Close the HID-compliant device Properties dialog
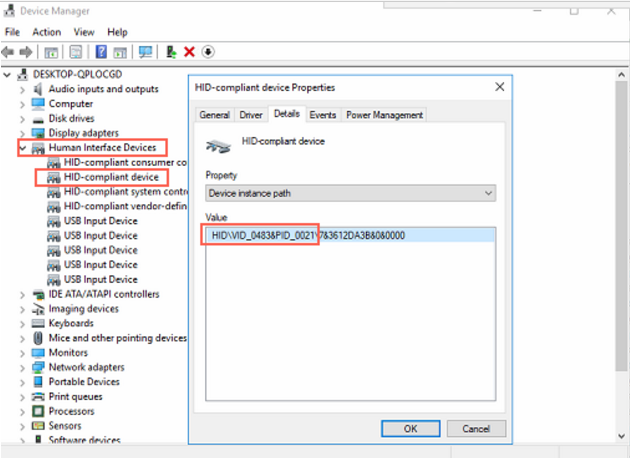 tap(499, 88)
